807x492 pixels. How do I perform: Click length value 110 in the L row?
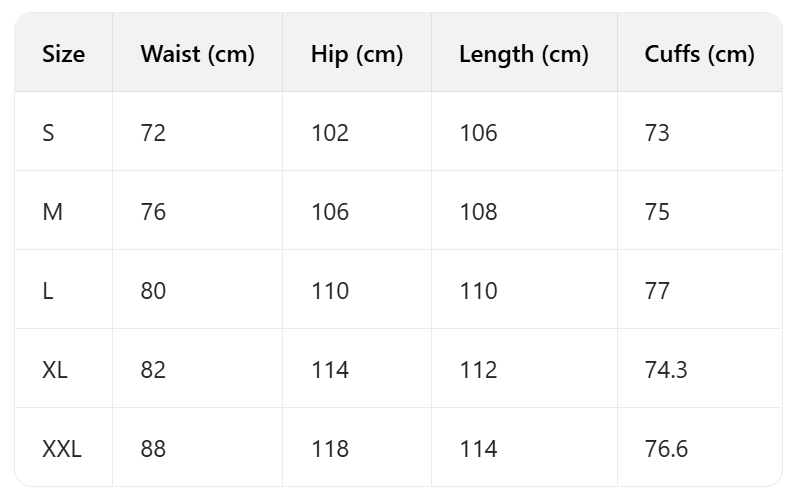(478, 291)
